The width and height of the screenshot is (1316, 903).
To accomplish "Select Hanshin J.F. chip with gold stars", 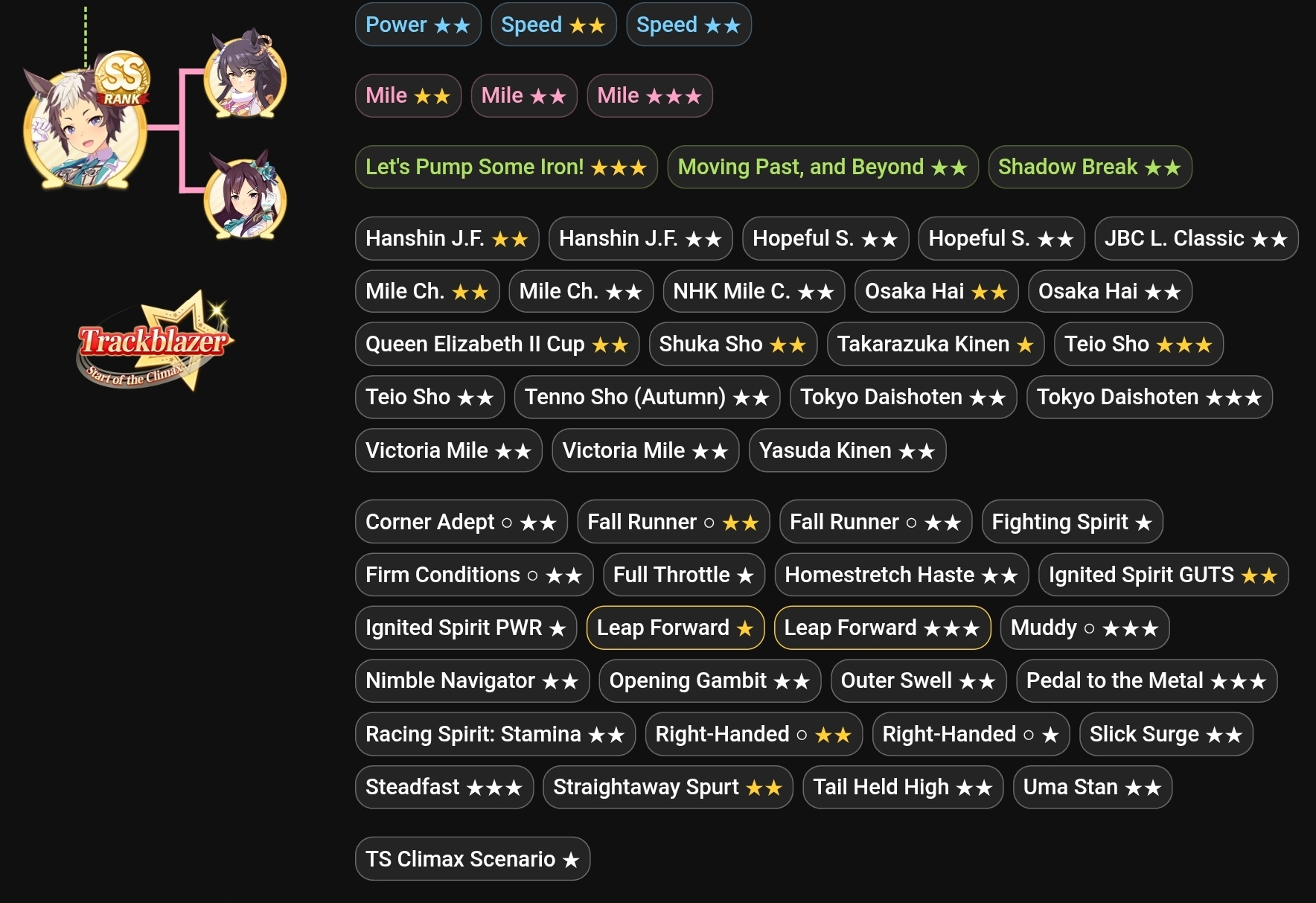I will (x=447, y=238).
